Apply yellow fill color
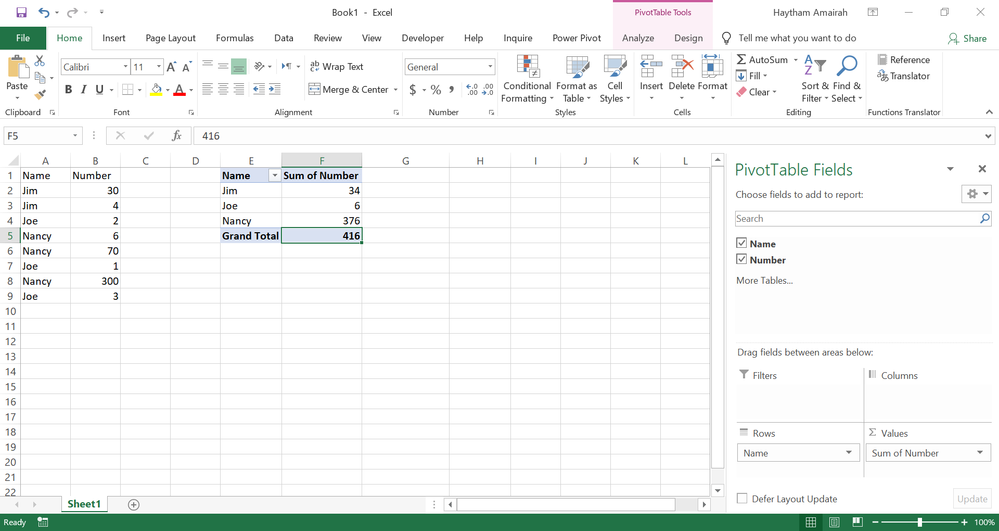 (x=156, y=90)
